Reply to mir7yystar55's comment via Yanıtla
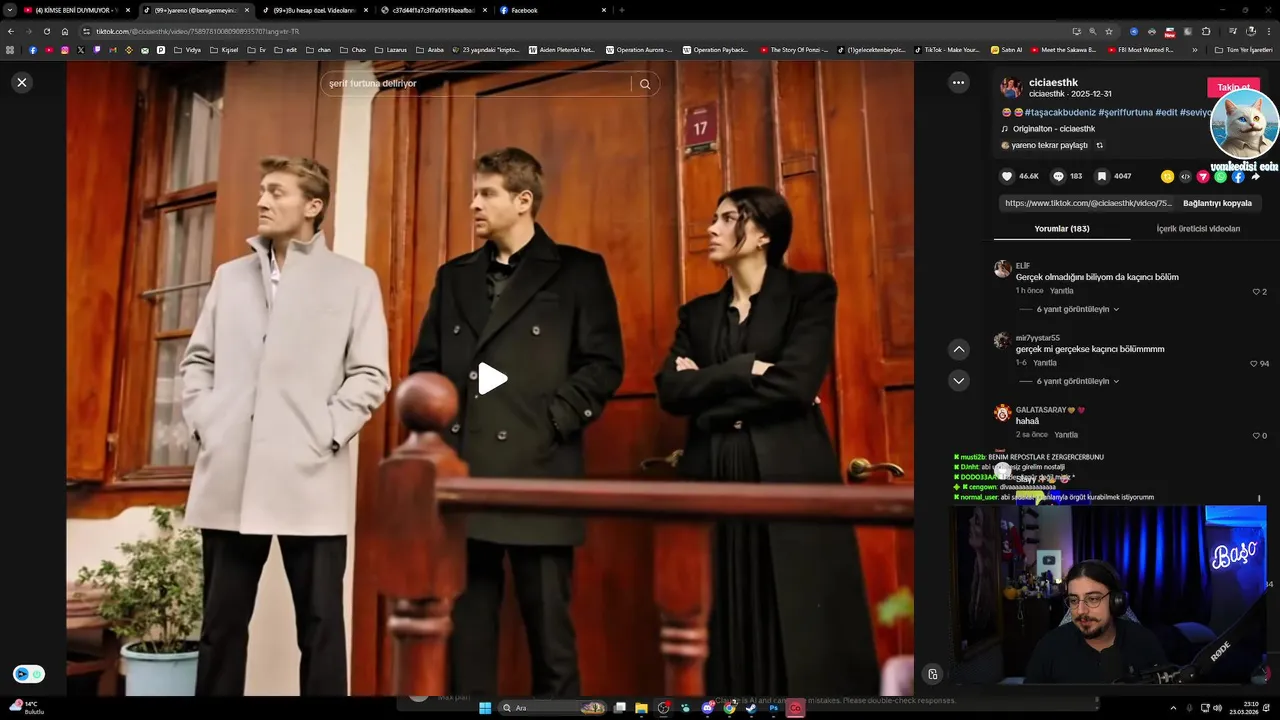Viewport: 1280px width, 720px height. (x=1045, y=363)
